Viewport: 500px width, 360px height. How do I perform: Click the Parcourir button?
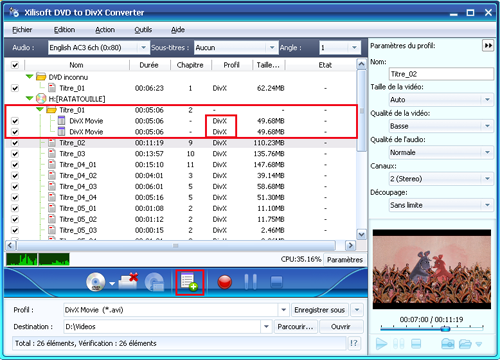(295, 327)
